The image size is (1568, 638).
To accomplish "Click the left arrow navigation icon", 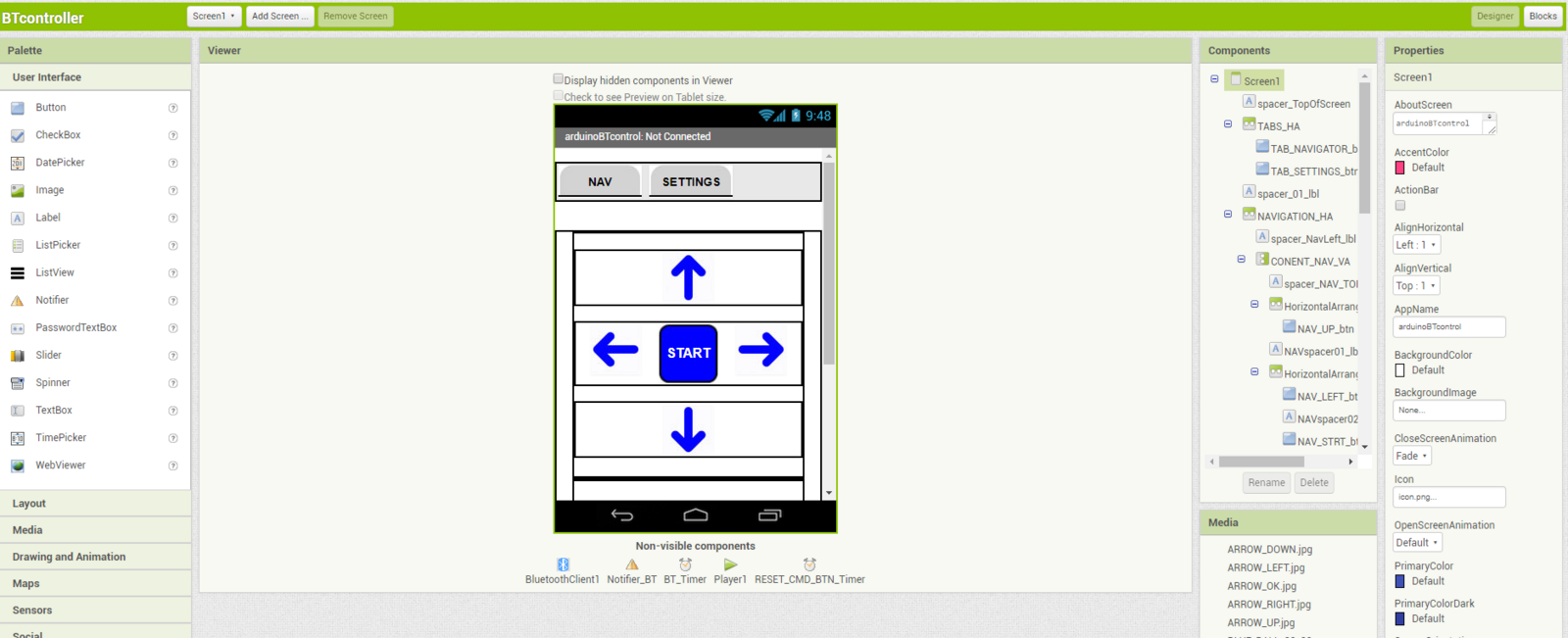I will tap(615, 350).
